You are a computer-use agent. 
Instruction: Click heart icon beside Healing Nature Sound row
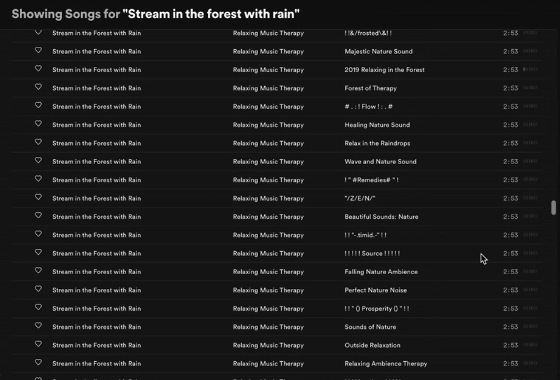38,124
